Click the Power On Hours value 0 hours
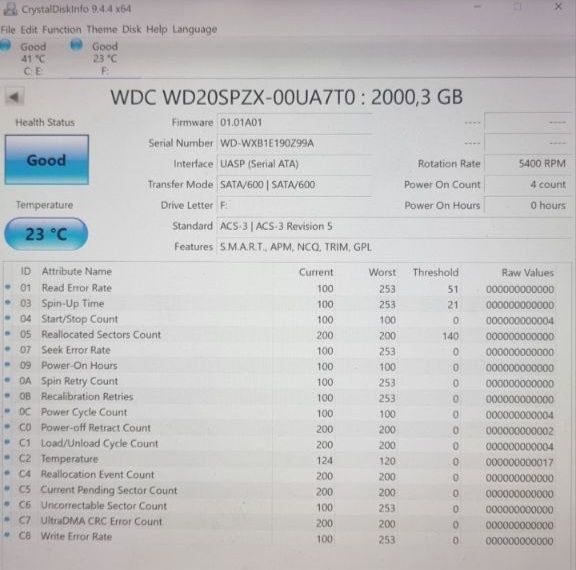Viewport: 576px width, 570px height. [527, 205]
